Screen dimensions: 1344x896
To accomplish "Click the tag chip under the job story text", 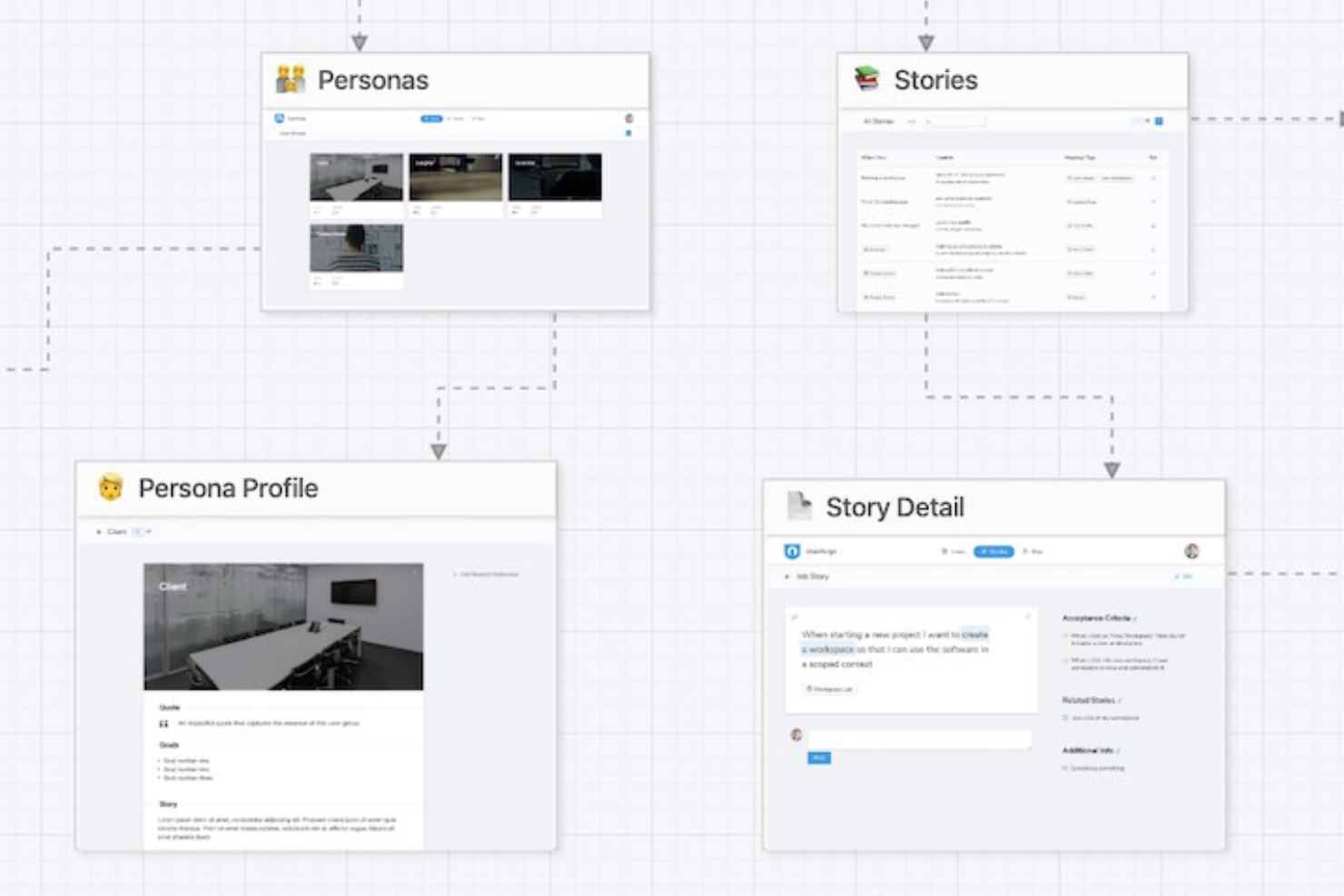I will (x=830, y=689).
